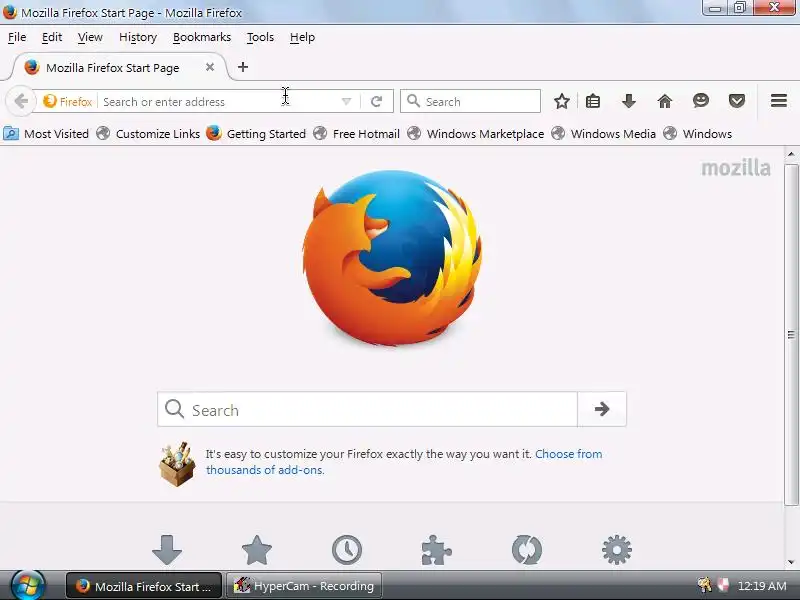Screen dimensions: 800x600
Task: Reload the page with the refresh icon
Action: tap(377, 102)
